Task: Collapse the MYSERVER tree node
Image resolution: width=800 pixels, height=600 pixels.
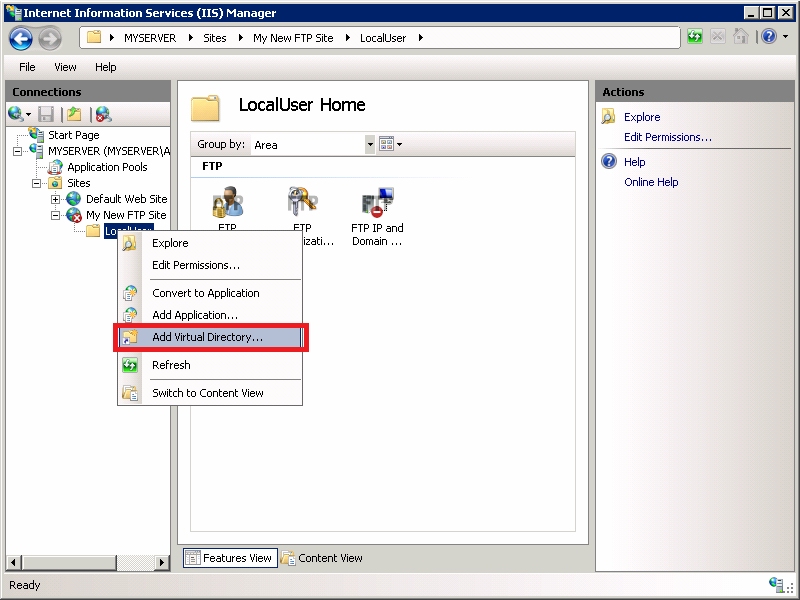Action: point(18,152)
